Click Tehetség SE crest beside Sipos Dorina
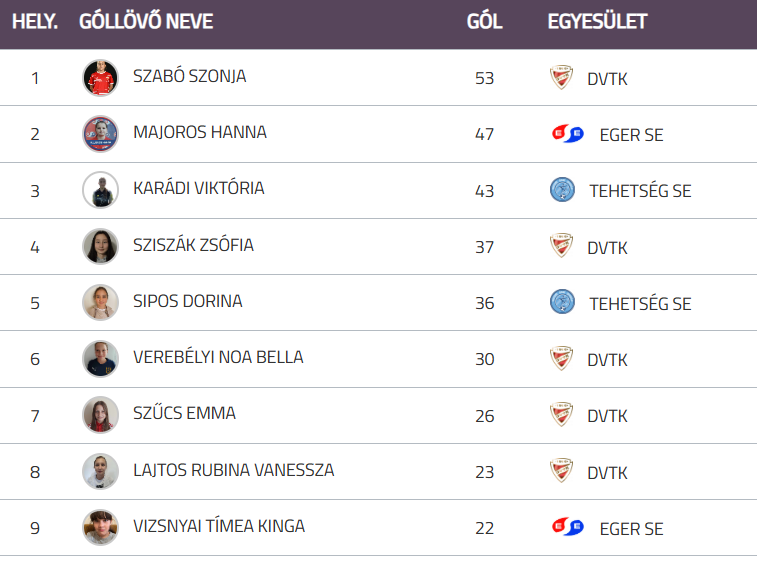This screenshot has height=561, width=757. [x=563, y=302]
